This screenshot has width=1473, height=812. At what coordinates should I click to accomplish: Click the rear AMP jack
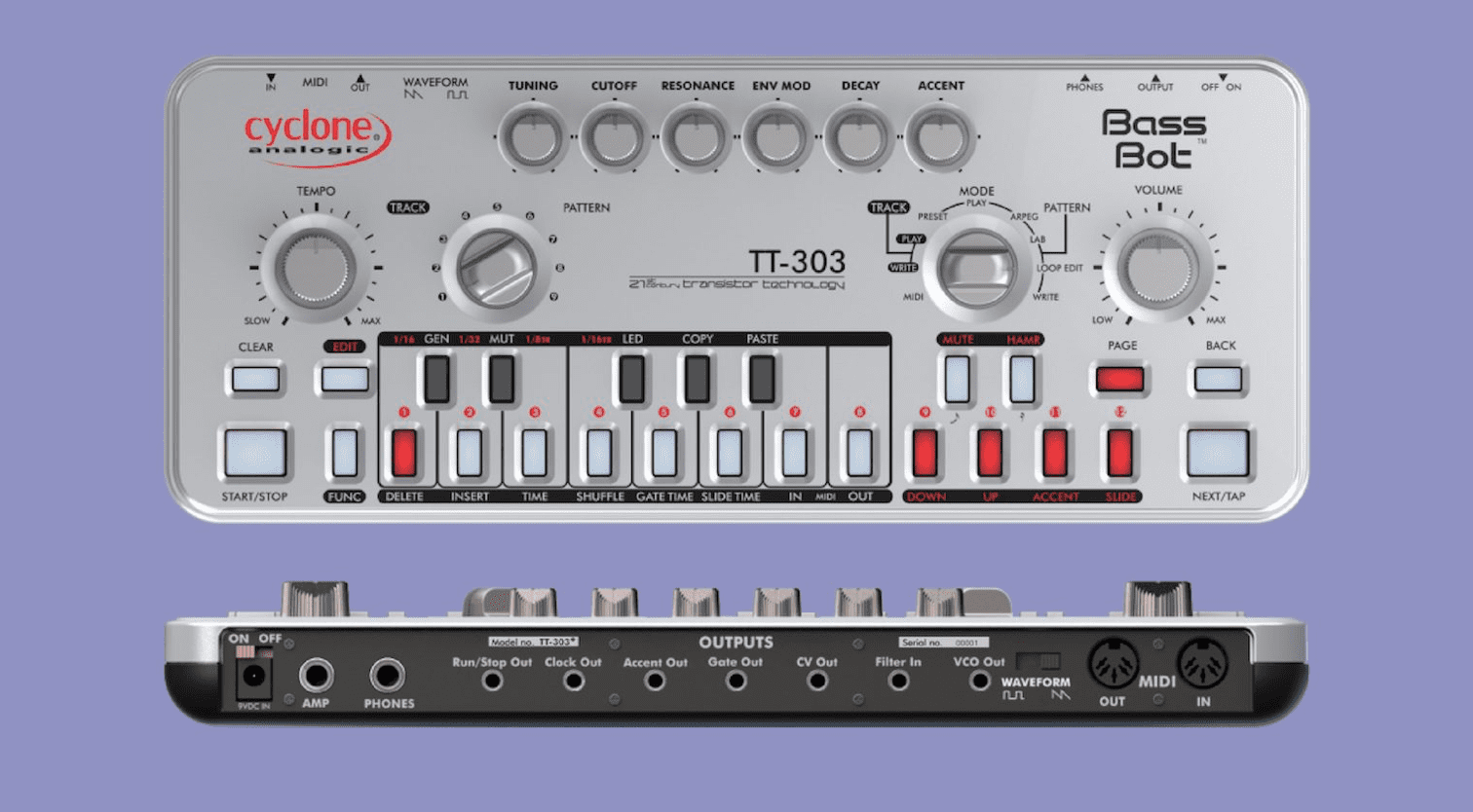pyautogui.click(x=316, y=675)
